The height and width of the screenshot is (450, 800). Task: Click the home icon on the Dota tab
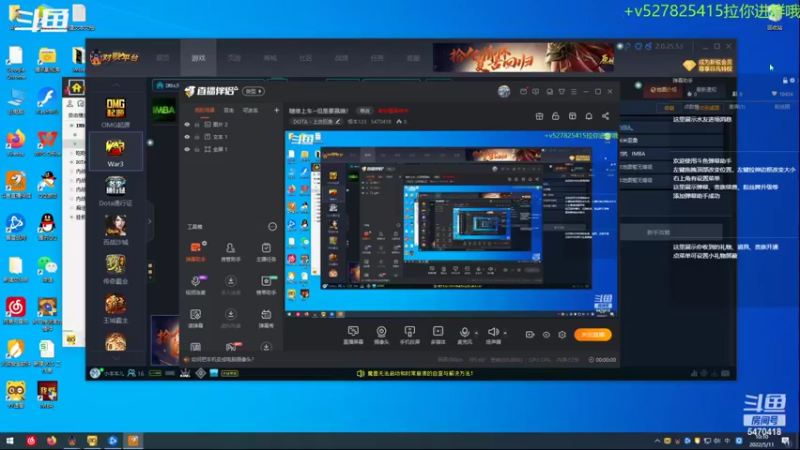(x=160, y=85)
